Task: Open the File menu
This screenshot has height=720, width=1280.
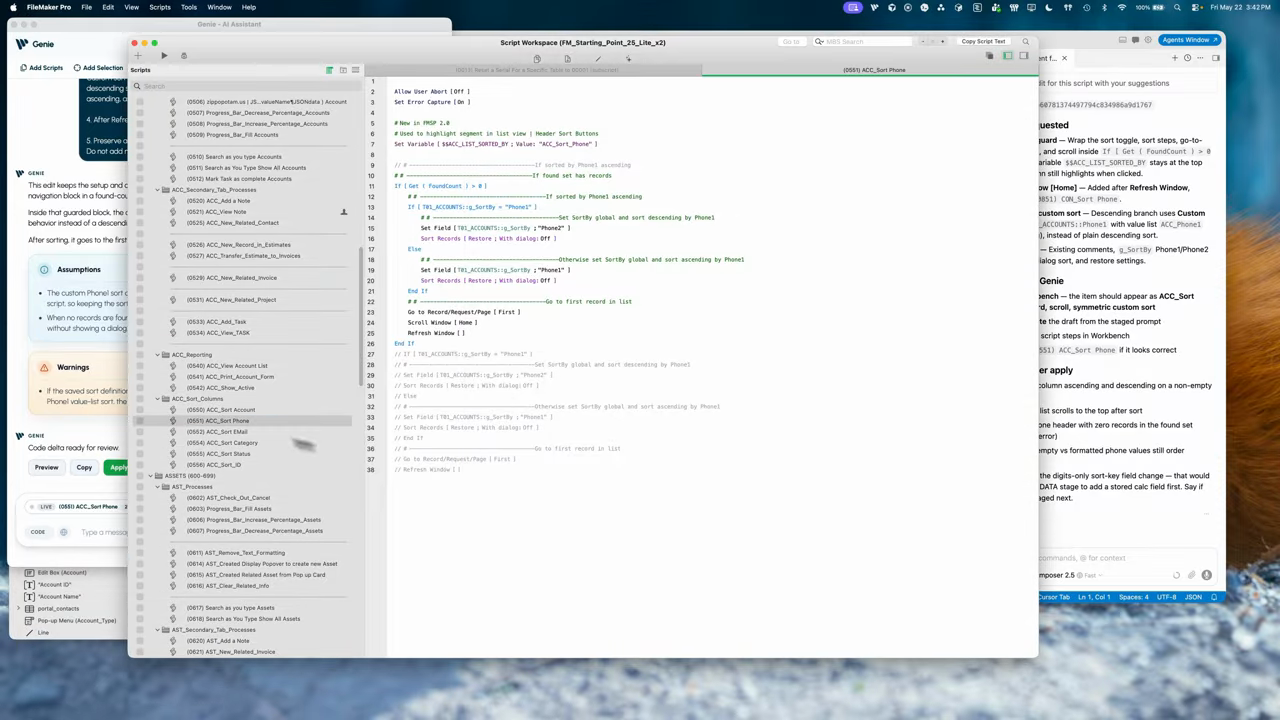Action: click(87, 7)
